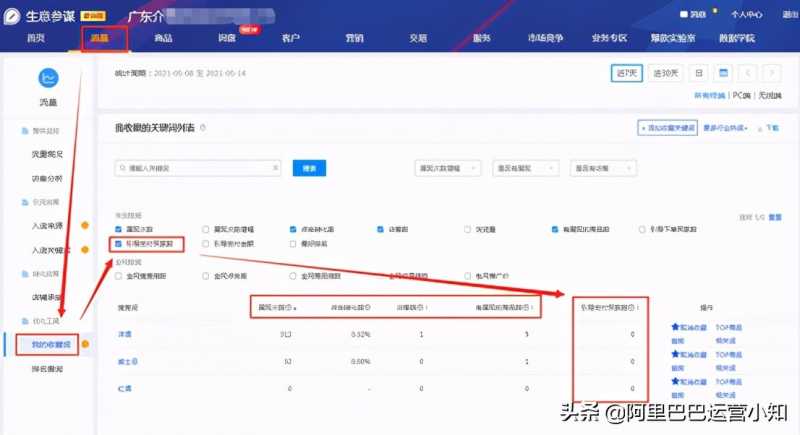Check the 引导下单买家数 checkbox
Screen dimensions: 800x435
pos(642,229)
